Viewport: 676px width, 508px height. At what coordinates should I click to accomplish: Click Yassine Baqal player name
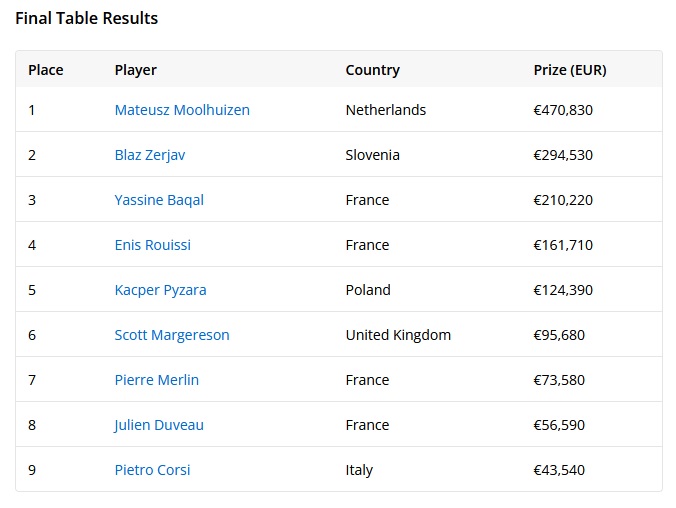pos(159,200)
